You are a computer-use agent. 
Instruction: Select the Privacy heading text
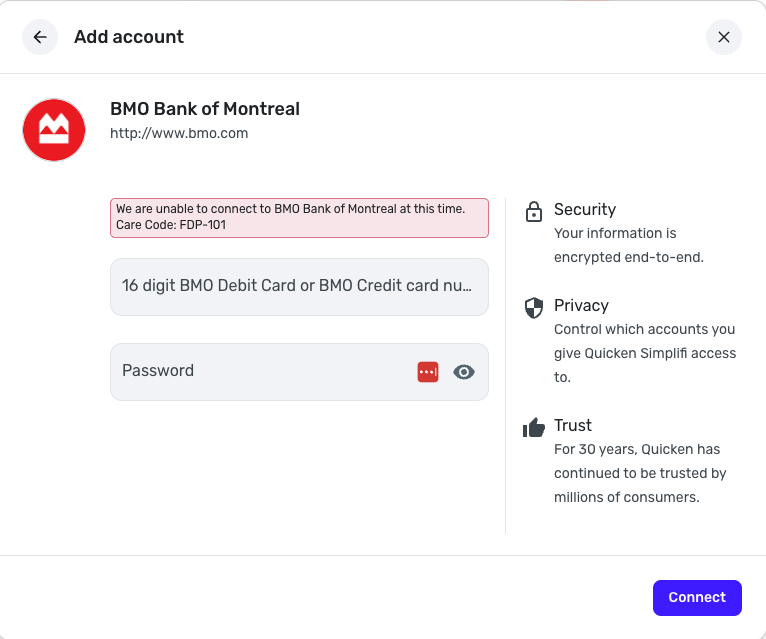pos(581,305)
